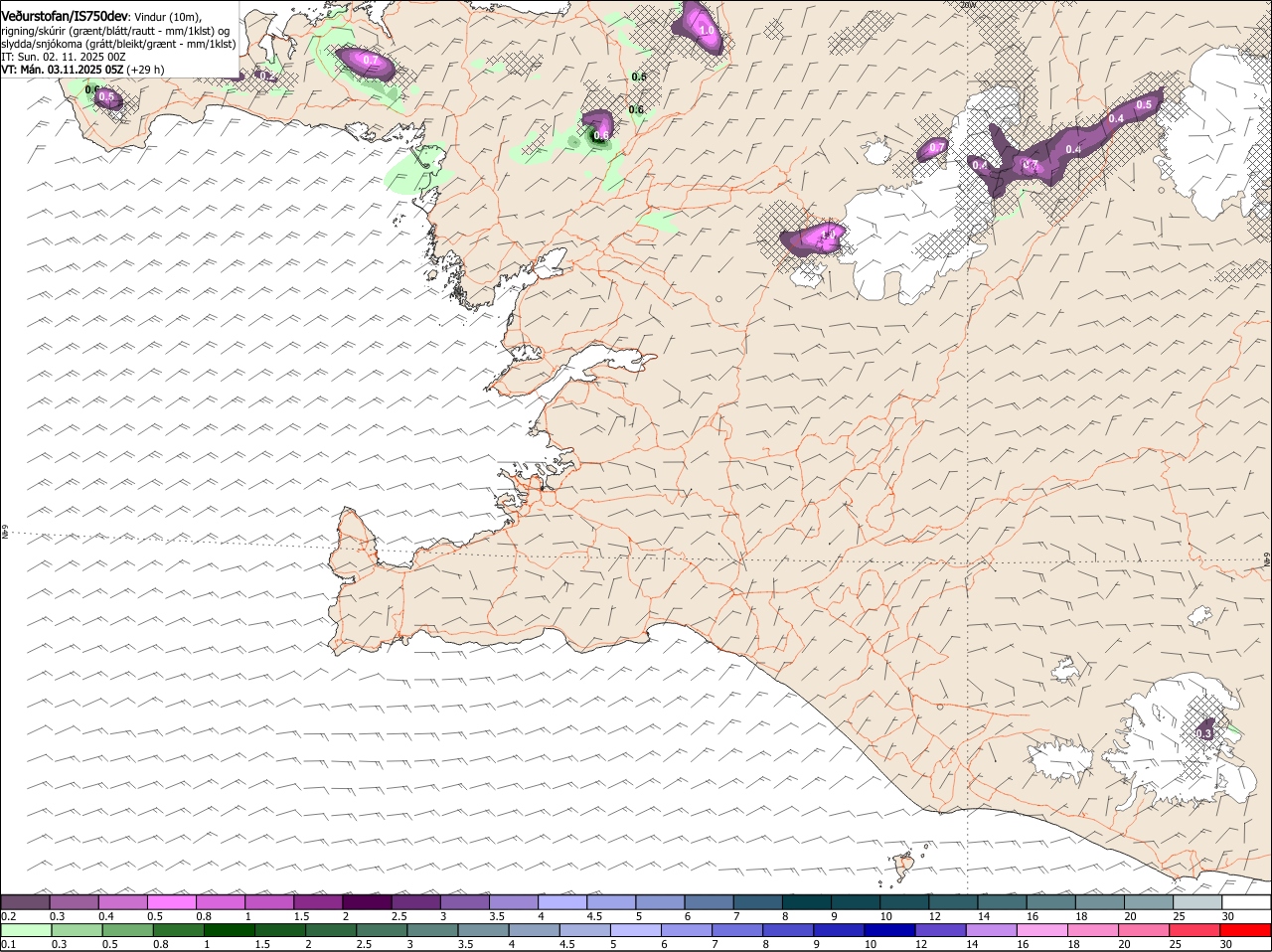Click the 'rigning/skúrir' description line

click(x=115, y=31)
